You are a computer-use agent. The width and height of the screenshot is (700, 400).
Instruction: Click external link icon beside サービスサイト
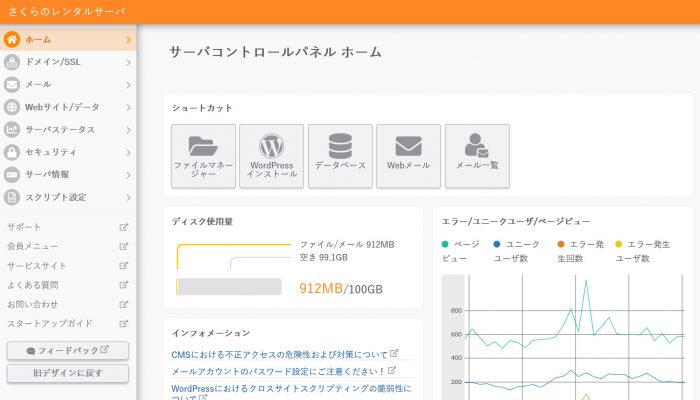click(124, 265)
